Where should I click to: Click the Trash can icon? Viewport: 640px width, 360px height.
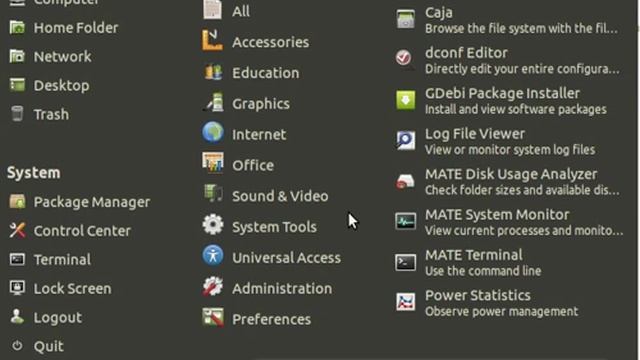click(17, 114)
